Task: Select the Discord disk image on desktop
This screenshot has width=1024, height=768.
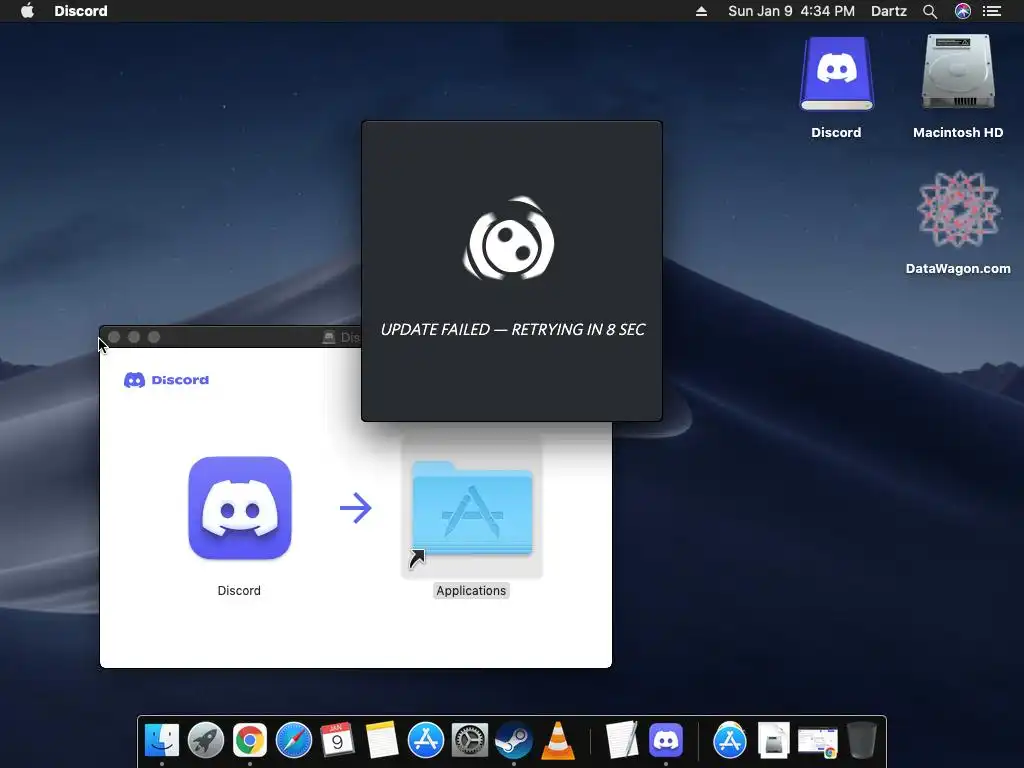Action: tap(837, 74)
